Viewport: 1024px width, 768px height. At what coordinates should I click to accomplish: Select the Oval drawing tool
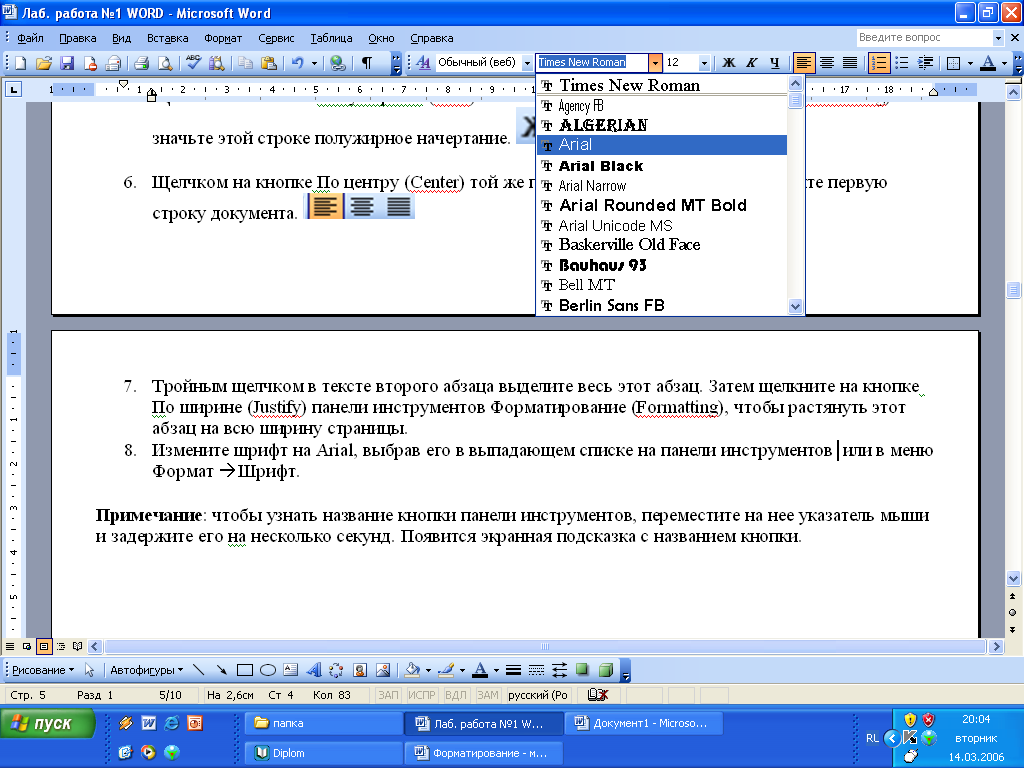[x=268, y=670]
